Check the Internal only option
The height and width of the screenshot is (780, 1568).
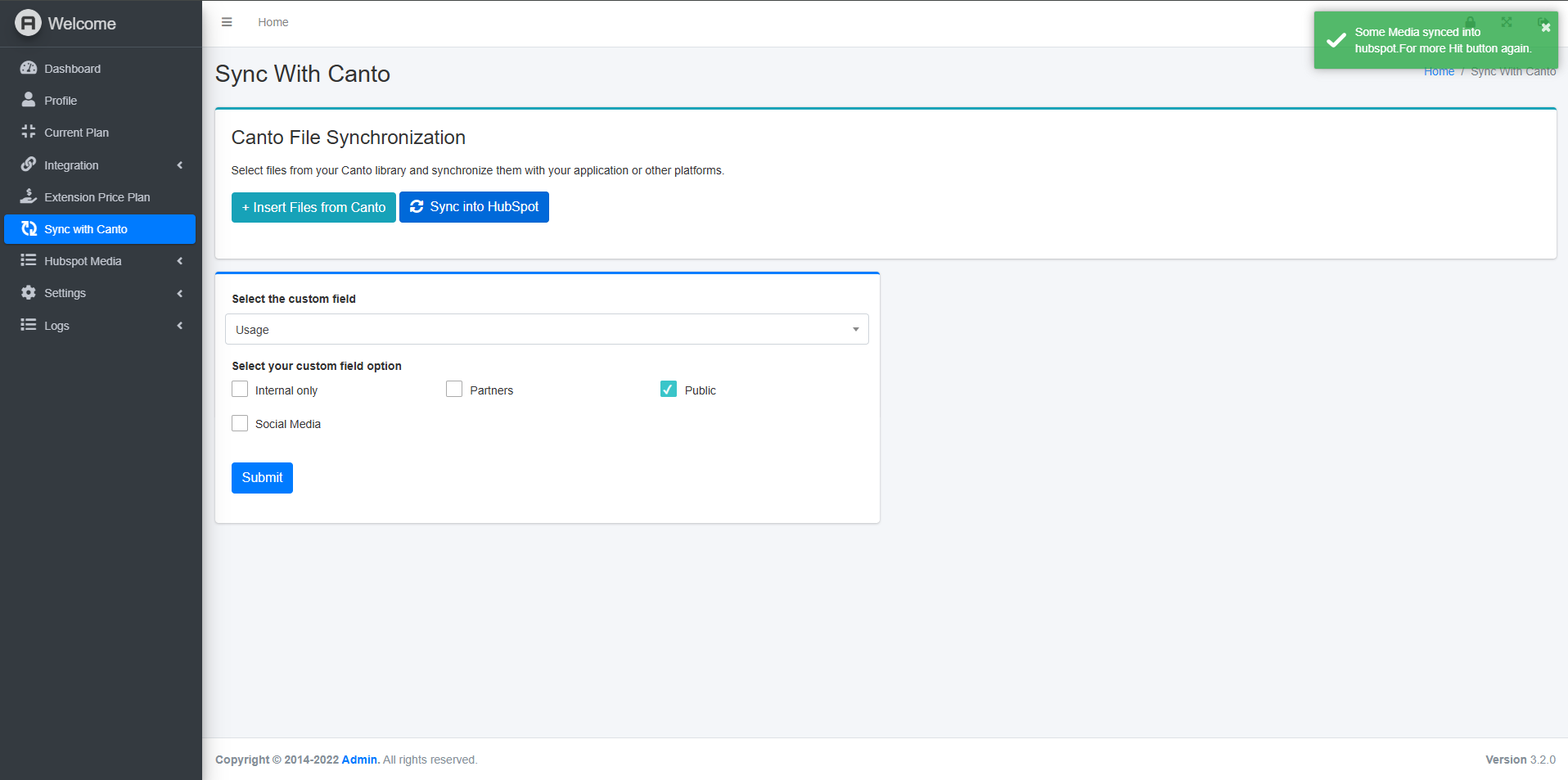pos(240,389)
